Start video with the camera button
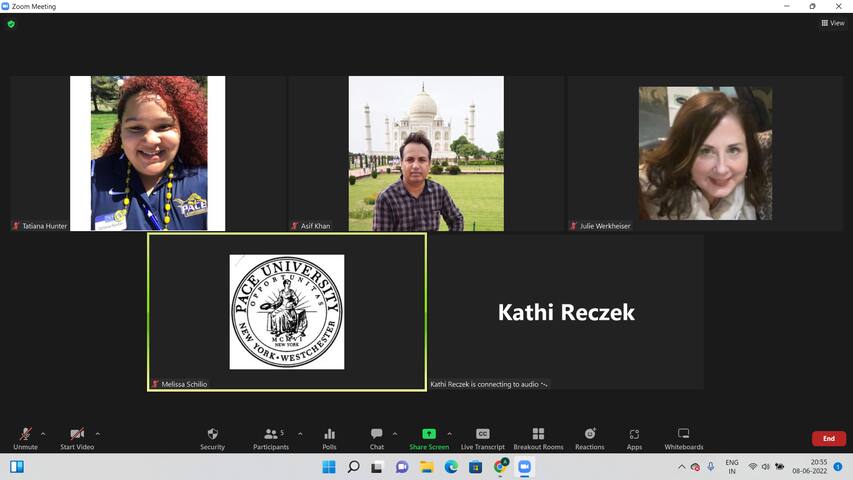Image resolution: width=853 pixels, height=480 pixels. (76, 438)
